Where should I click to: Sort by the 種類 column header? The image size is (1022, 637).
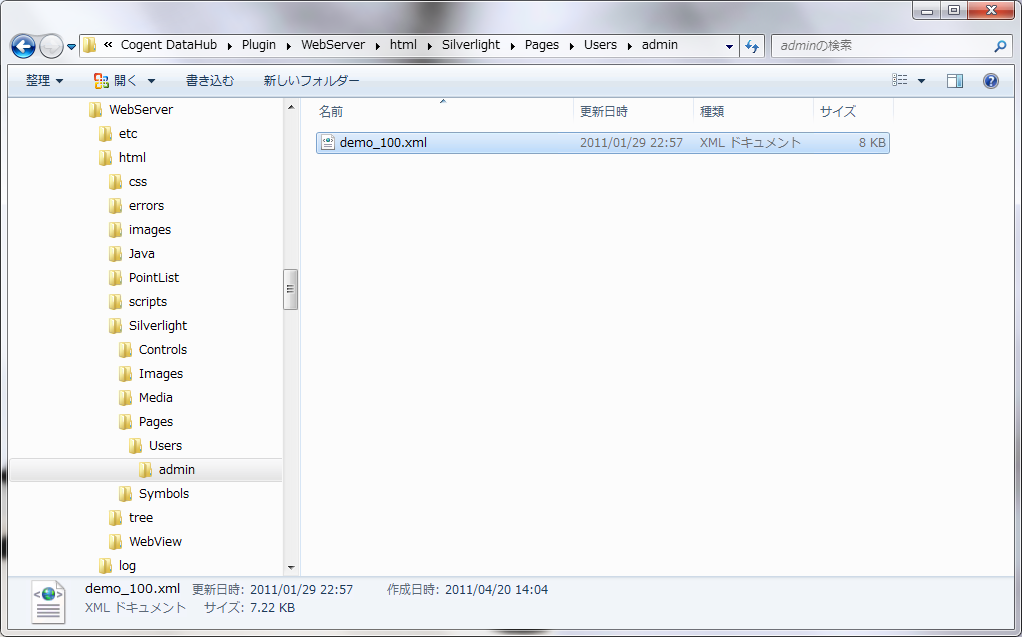[753, 111]
